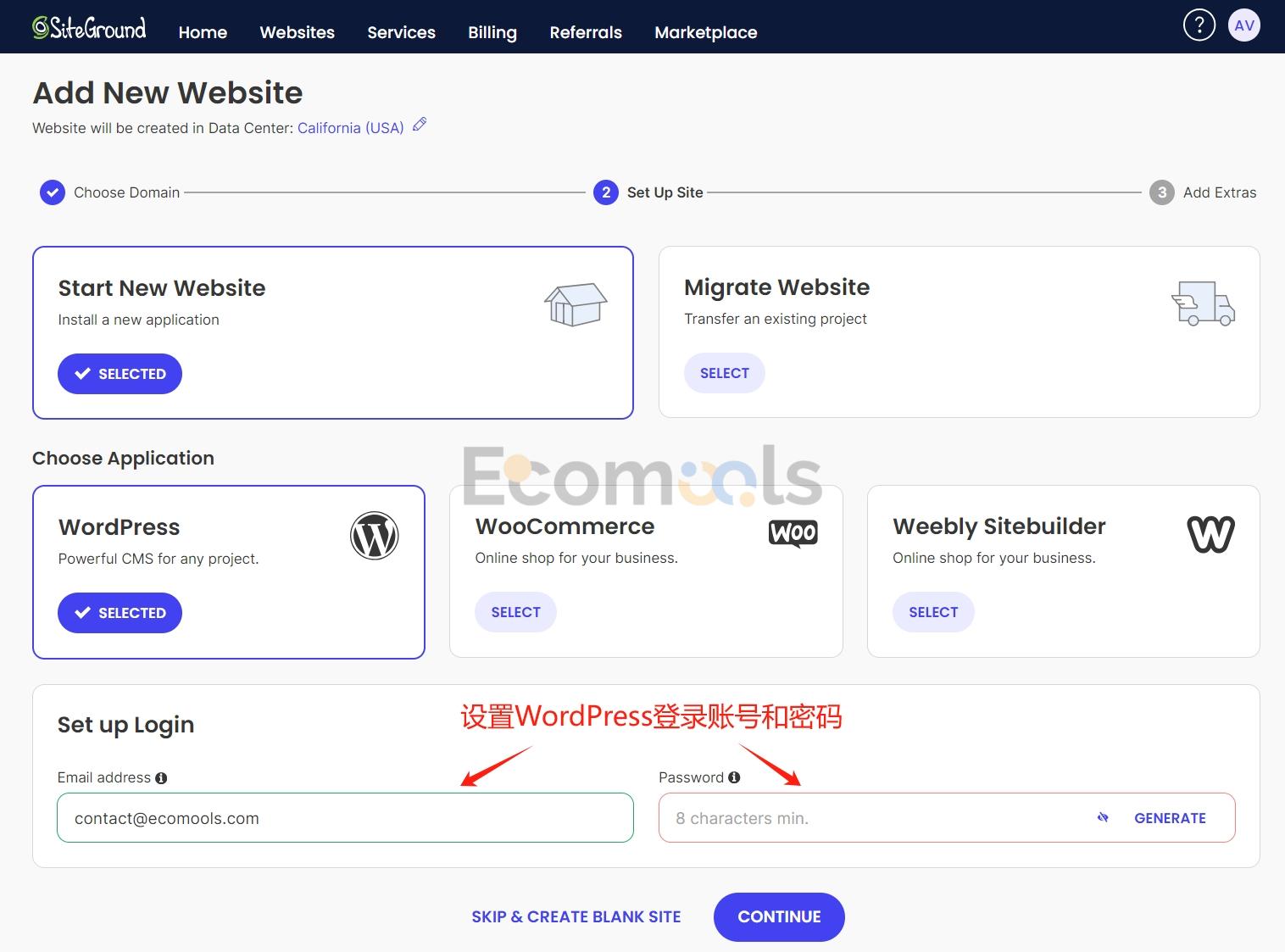Toggle SELECTED button for Start New Website
Image resolution: width=1285 pixels, height=952 pixels.
tap(120, 374)
